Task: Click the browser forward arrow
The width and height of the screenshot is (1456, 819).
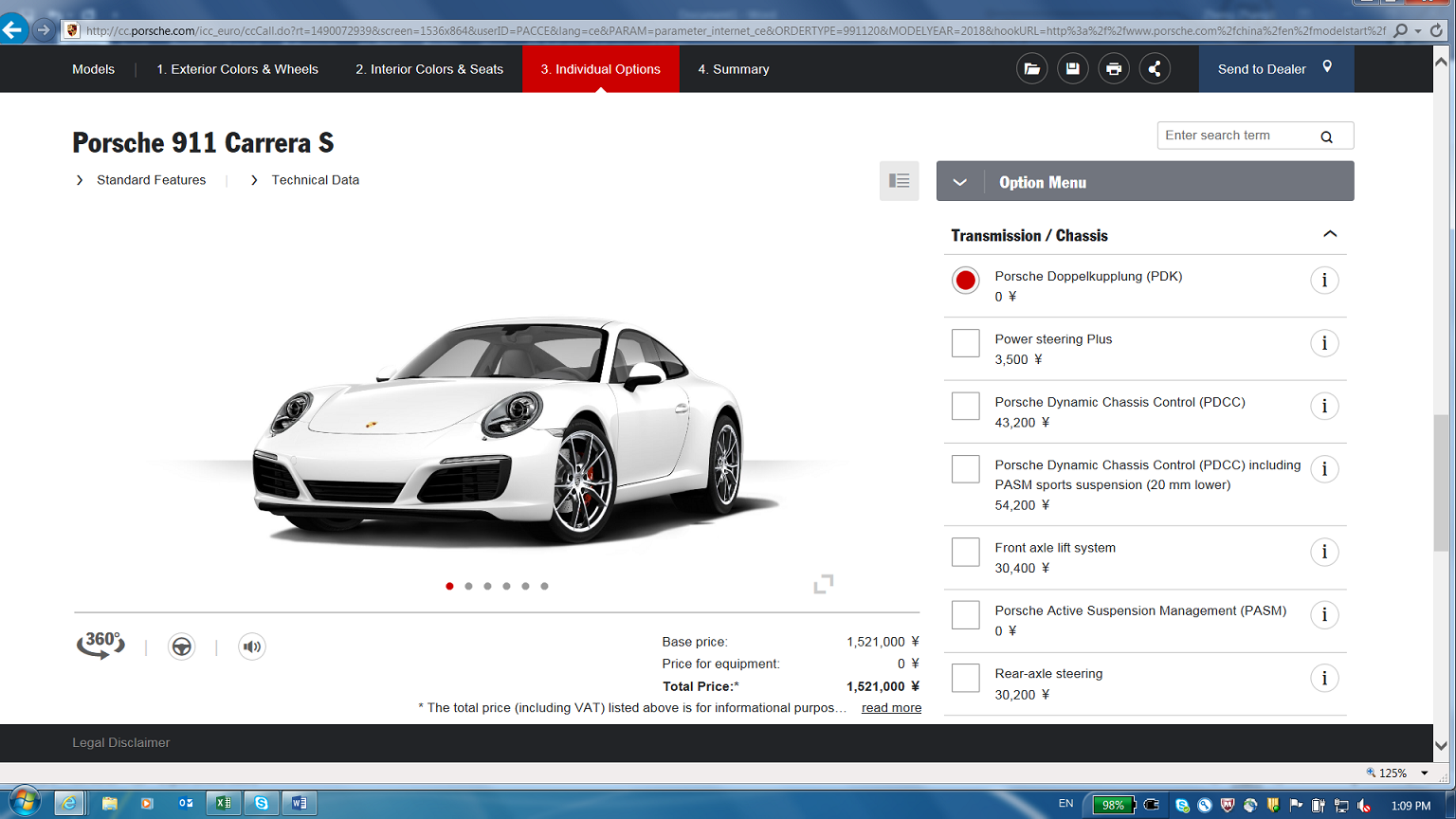Action: coord(43,30)
